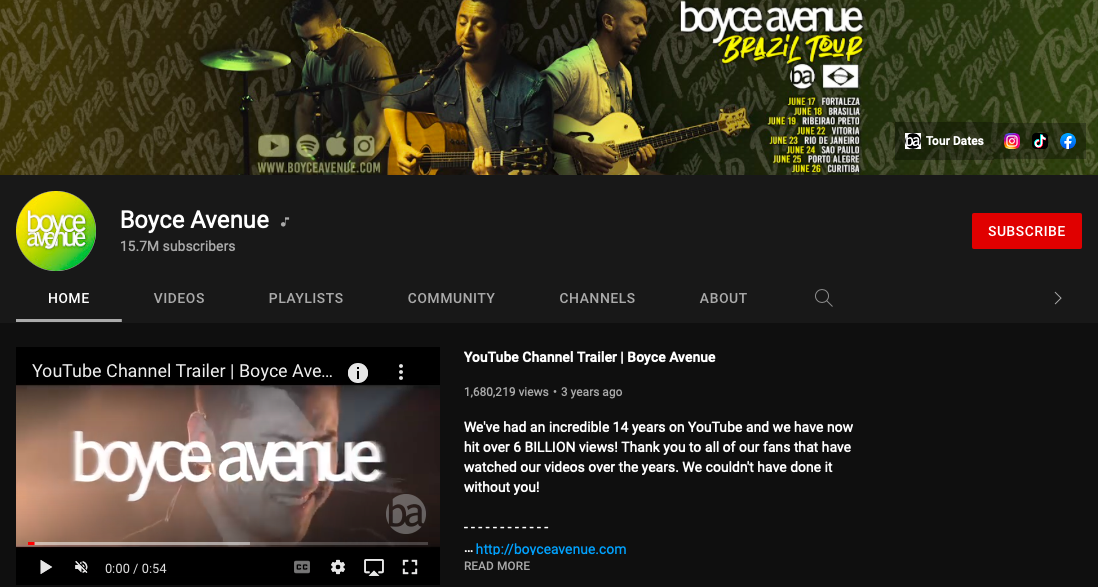1098x587 pixels.
Task: Search the channel using the magnifier icon
Action: pyautogui.click(x=824, y=298)
